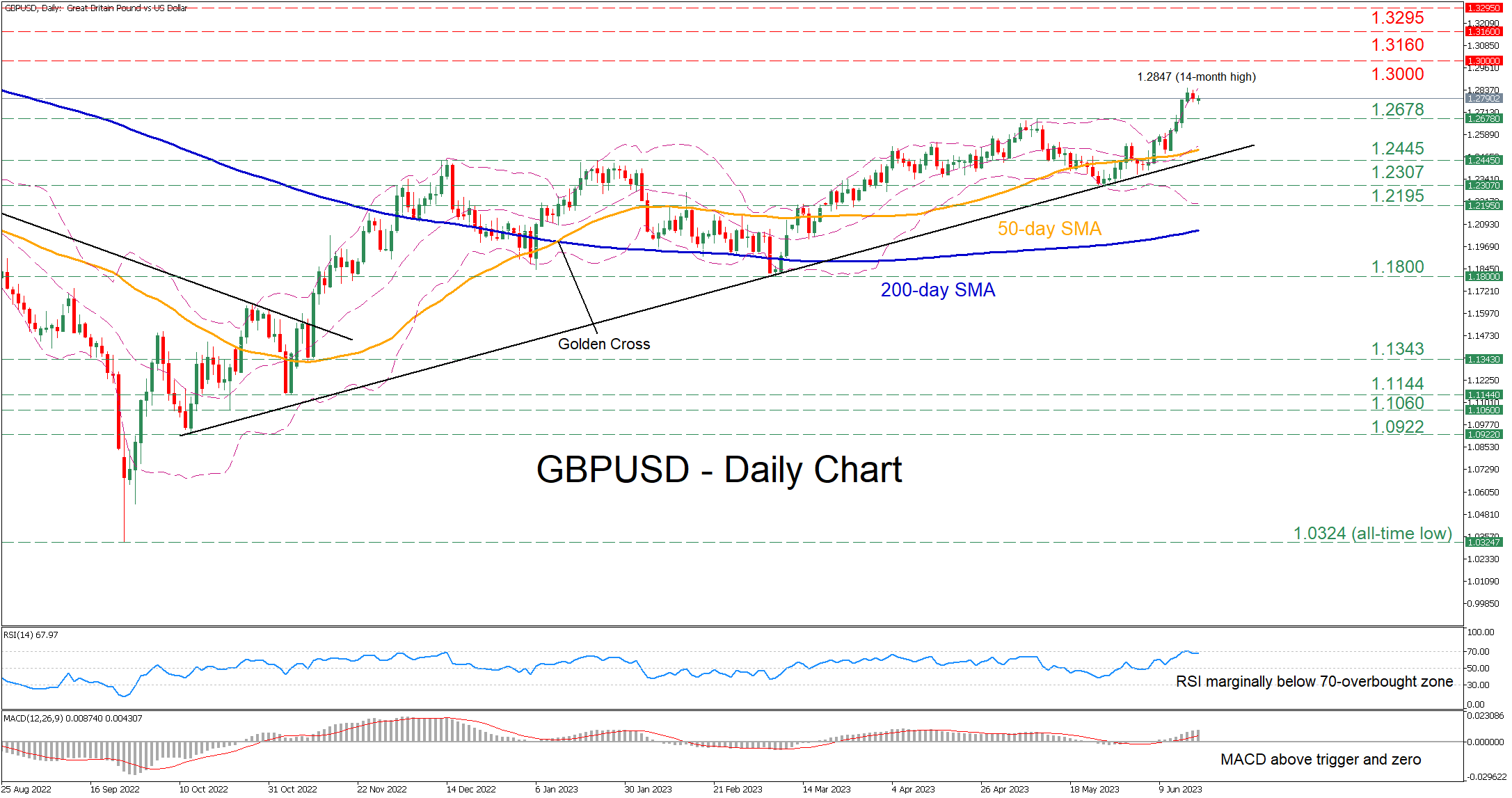Click the RSI marginally below 70 note
The image size is (1512, 798).
[1314, 682]
